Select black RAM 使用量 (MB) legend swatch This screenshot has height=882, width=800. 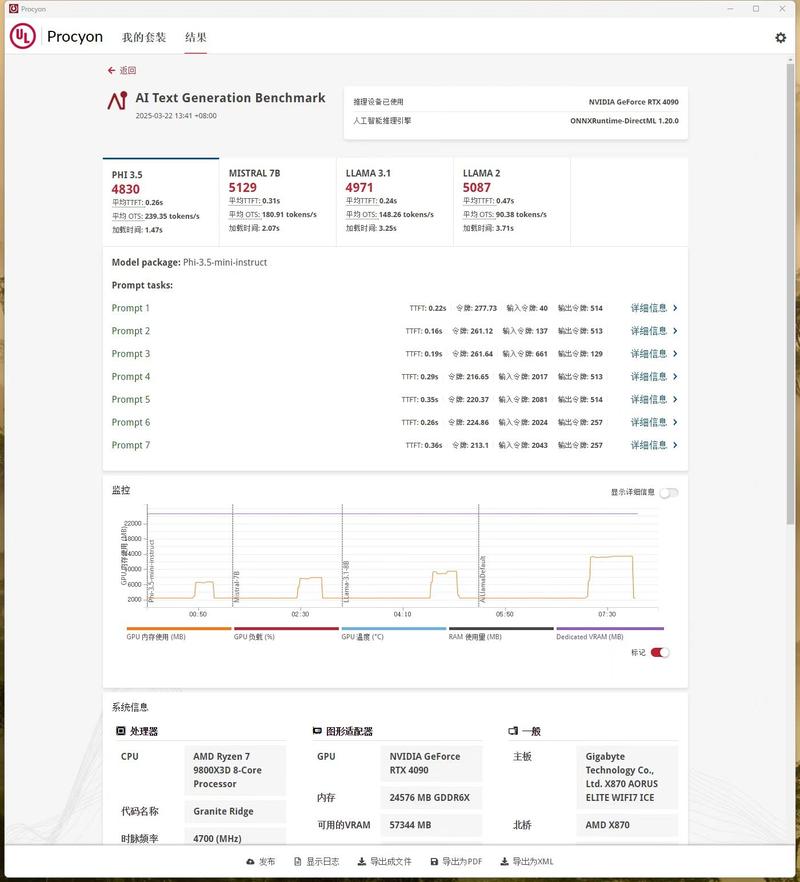pos(501,628)
